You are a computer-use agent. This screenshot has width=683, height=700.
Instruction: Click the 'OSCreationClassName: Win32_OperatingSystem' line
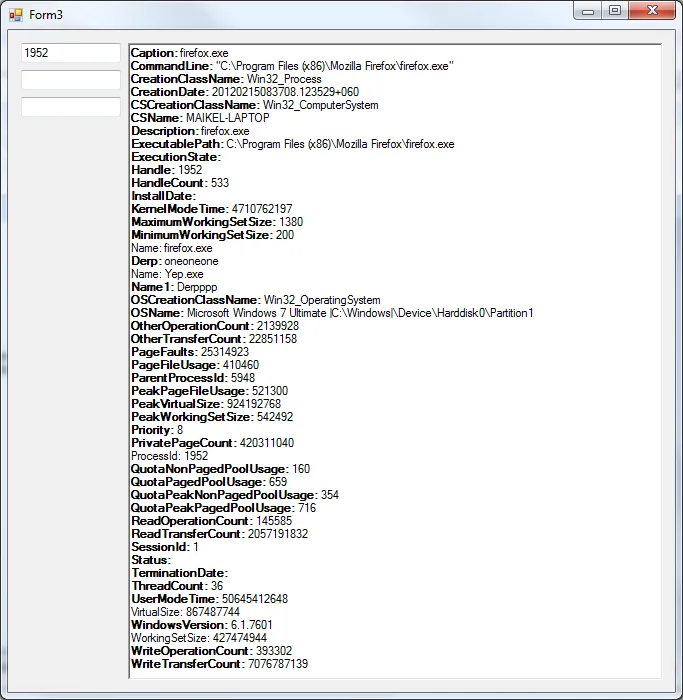pyautogui.click(x=256, y=300)
